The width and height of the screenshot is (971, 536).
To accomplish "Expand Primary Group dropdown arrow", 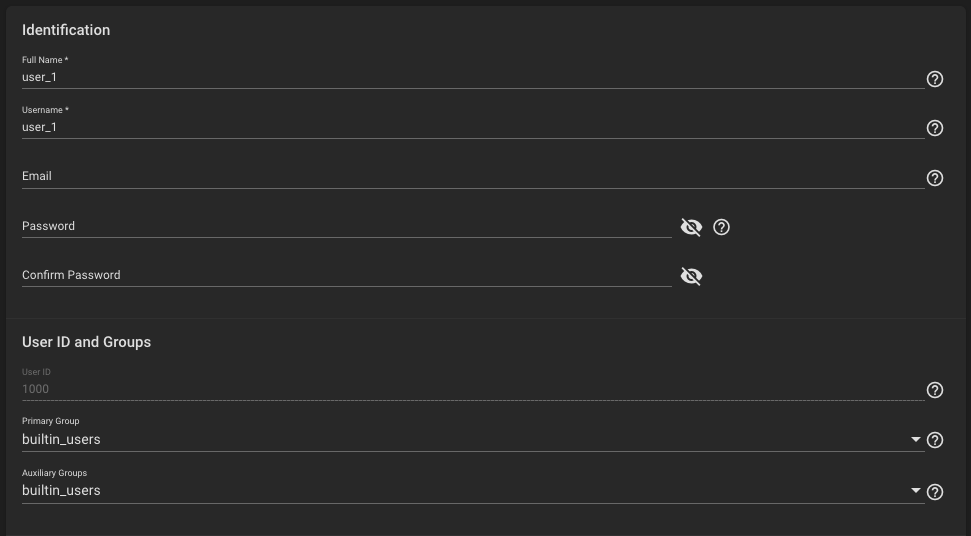I will [915, 439].
